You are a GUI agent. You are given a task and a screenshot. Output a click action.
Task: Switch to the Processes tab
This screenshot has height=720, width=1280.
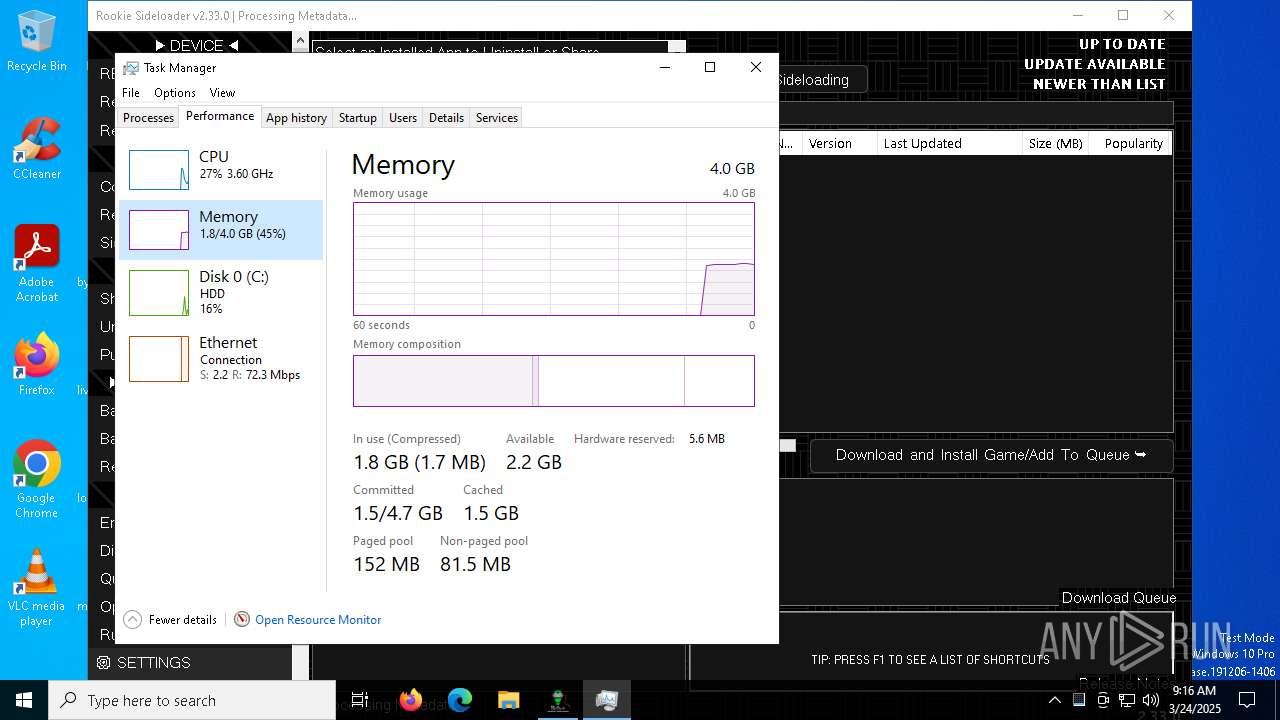tap(149, 118)
